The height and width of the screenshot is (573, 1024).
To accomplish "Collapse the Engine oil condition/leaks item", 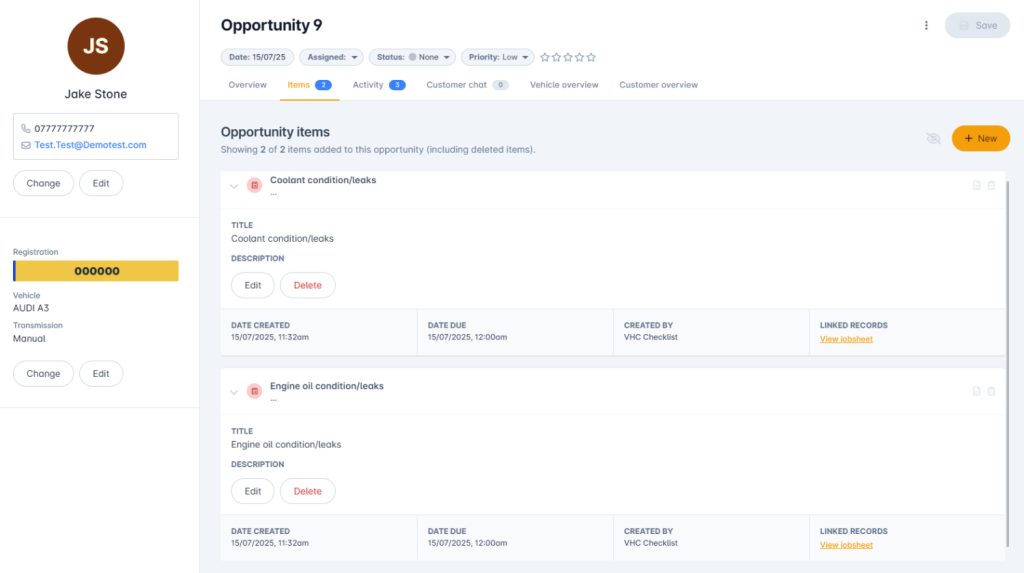I will click(234, 392).
